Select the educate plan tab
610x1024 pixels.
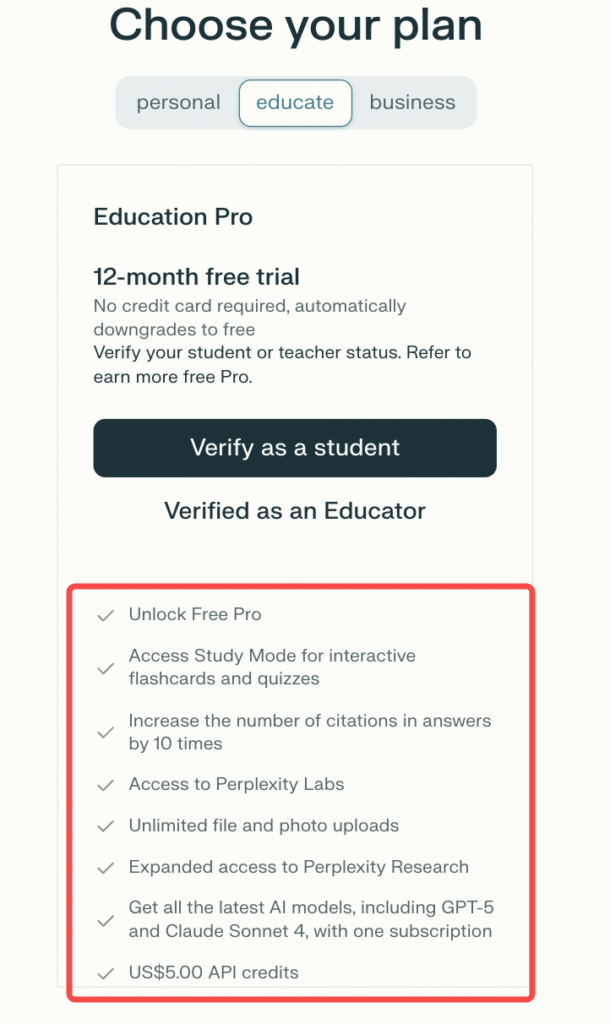pos(295,103)
